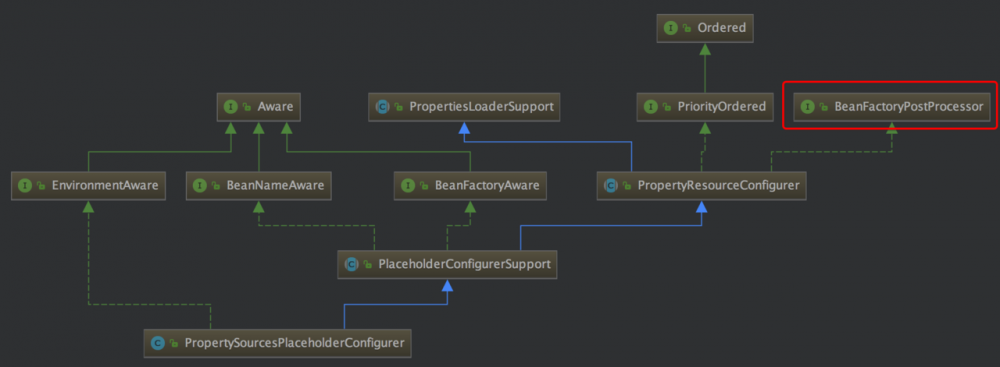This screenshot has height=367, width=1000.
Task: Select the PropertySourcesPlaceholderConfigurer label
Action: click(295, 343)
